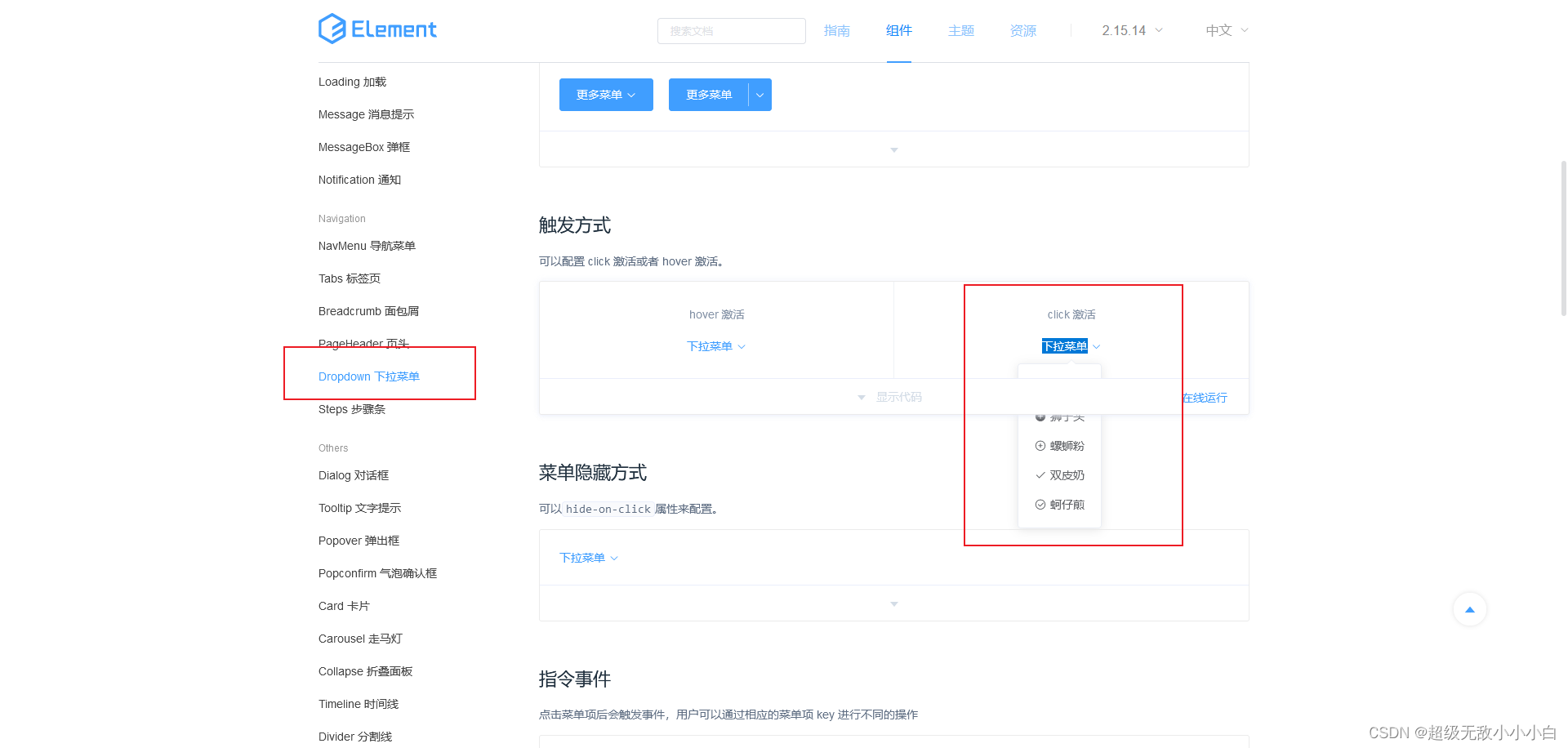Image resolution: width=1568 pixels, height=748 pixels.
Task: Open the 指南 nav tab
Action: (x=837, y=30)
